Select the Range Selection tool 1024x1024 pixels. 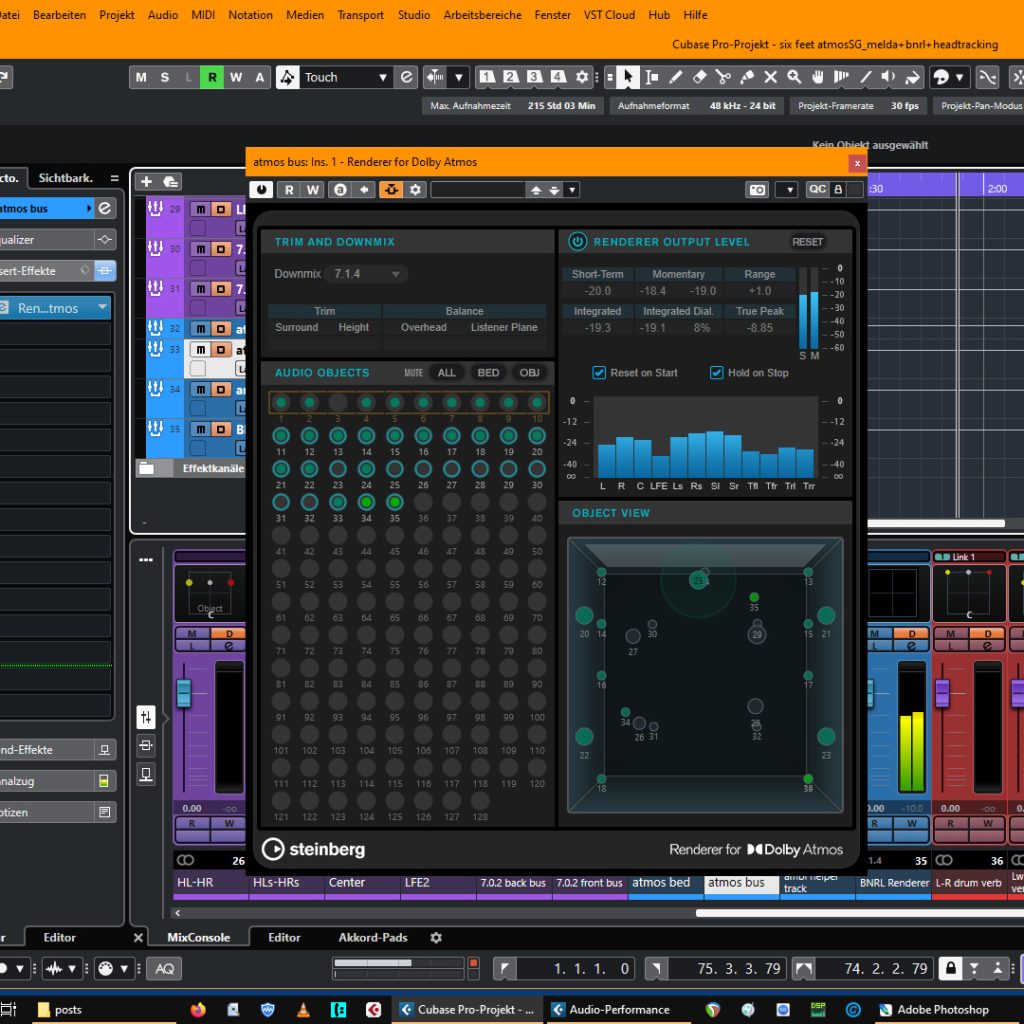(x=652, y=77)
